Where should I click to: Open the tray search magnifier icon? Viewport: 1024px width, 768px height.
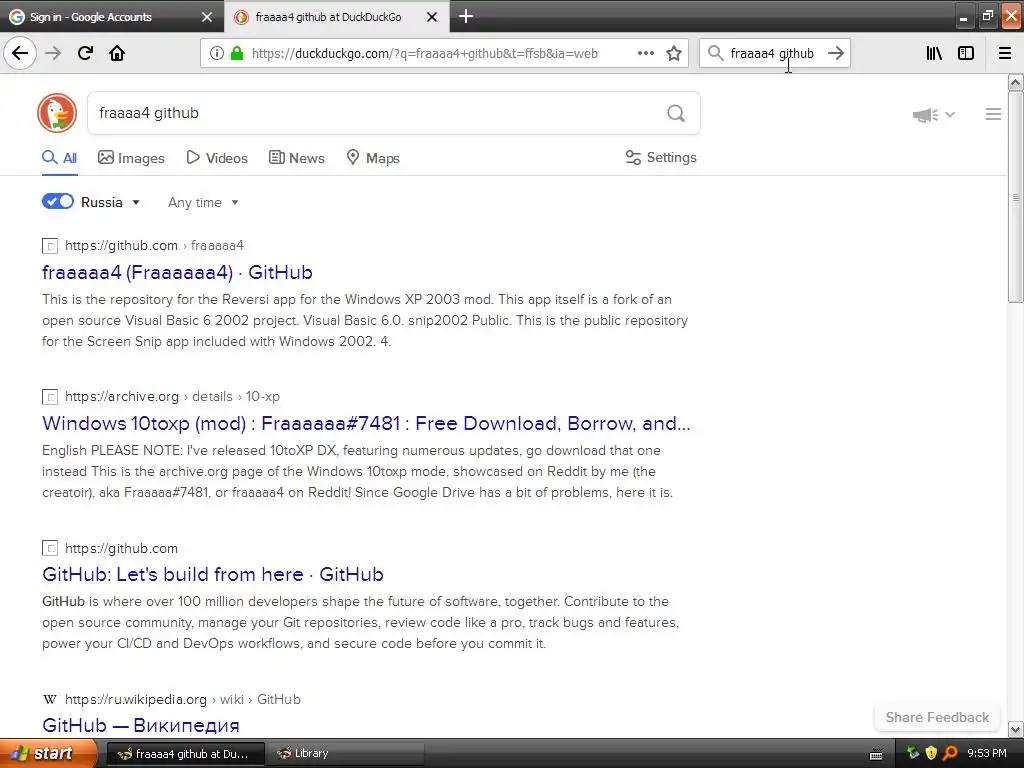click(x=950, y=754)
